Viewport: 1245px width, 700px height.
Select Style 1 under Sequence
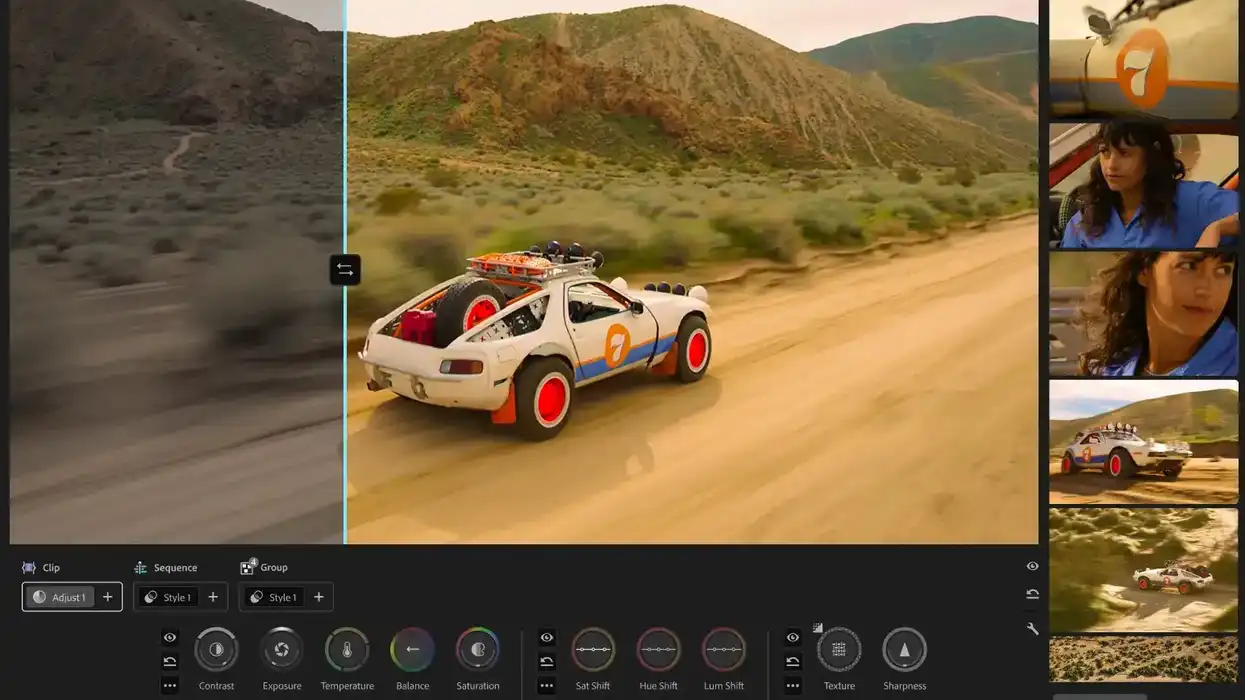[x=168, y=597]
